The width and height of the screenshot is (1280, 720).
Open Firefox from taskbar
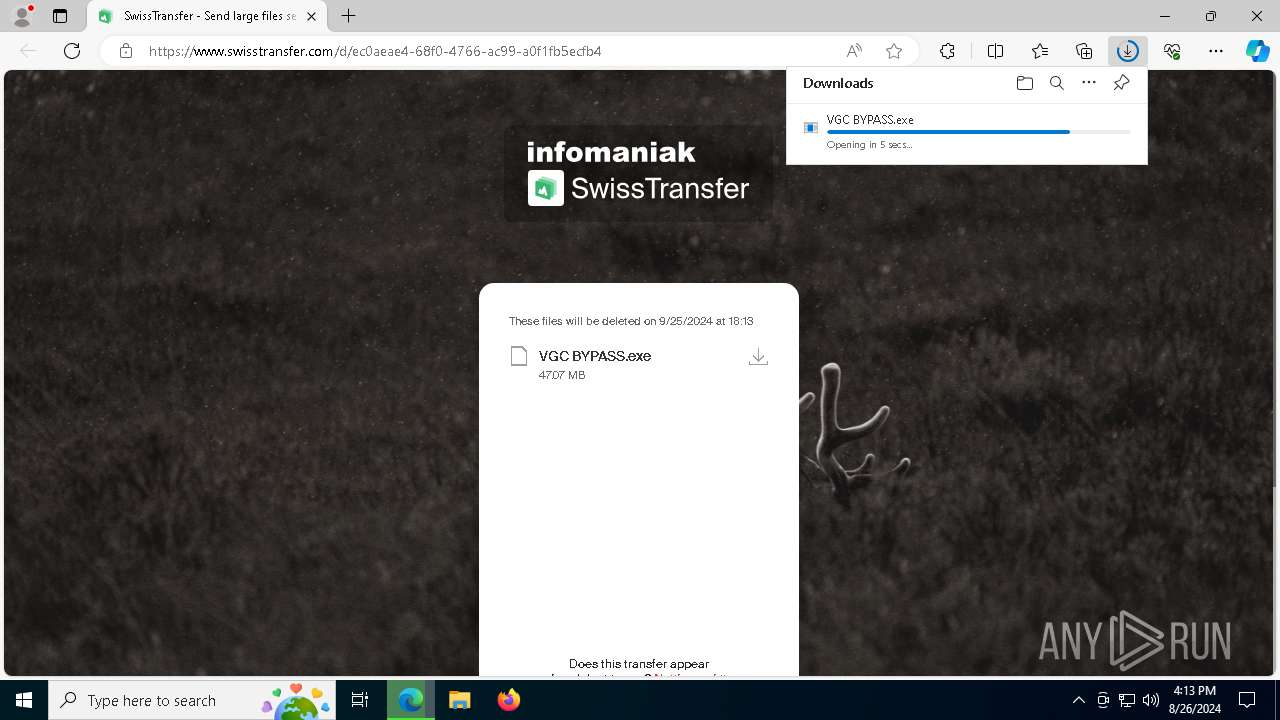(509, 700)
